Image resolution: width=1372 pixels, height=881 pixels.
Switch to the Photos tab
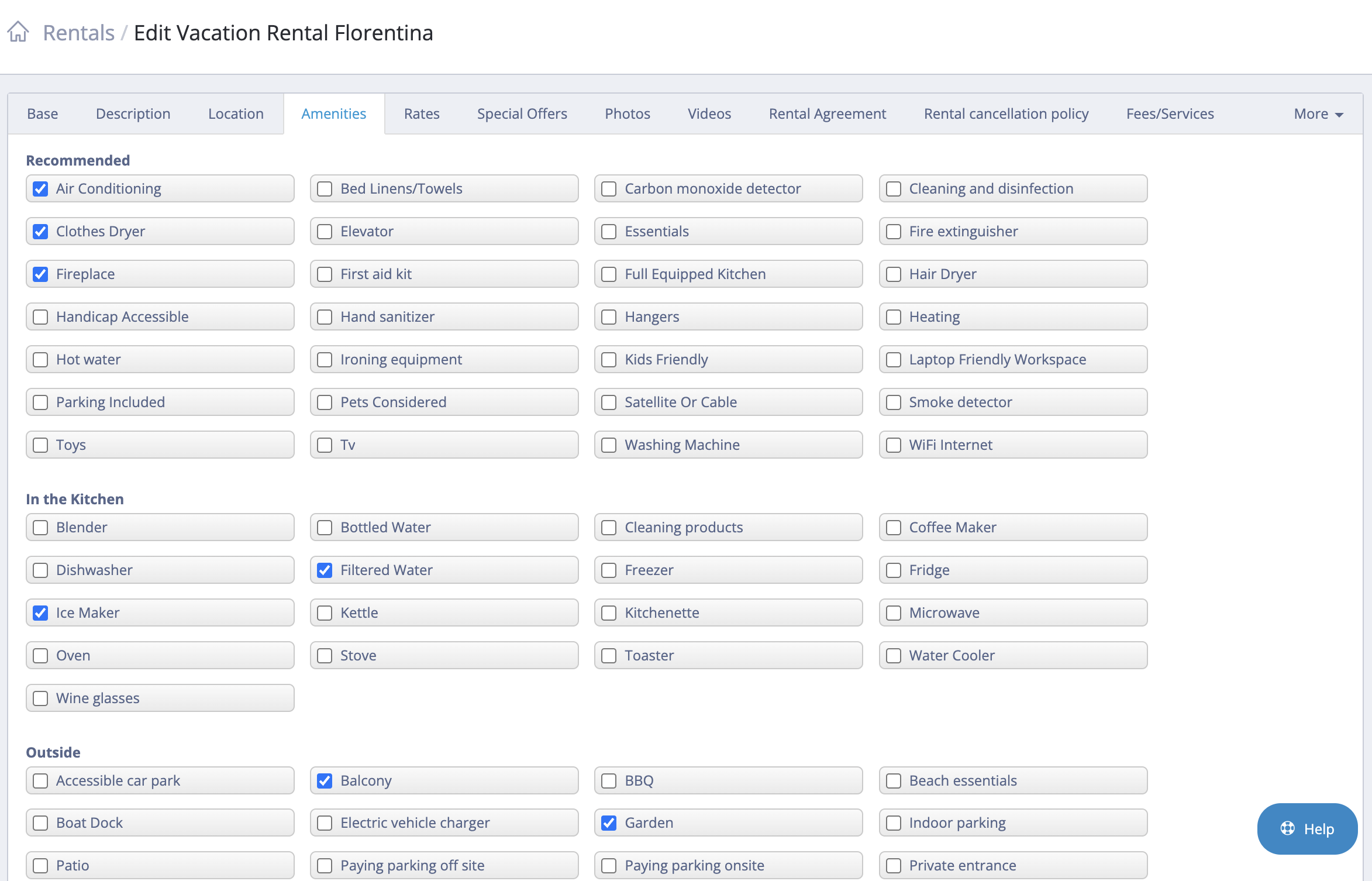tap(628, 113)
